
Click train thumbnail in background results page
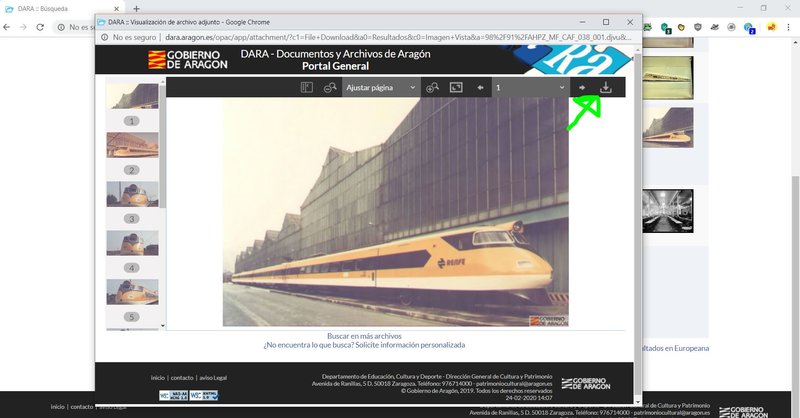point(668,127)
